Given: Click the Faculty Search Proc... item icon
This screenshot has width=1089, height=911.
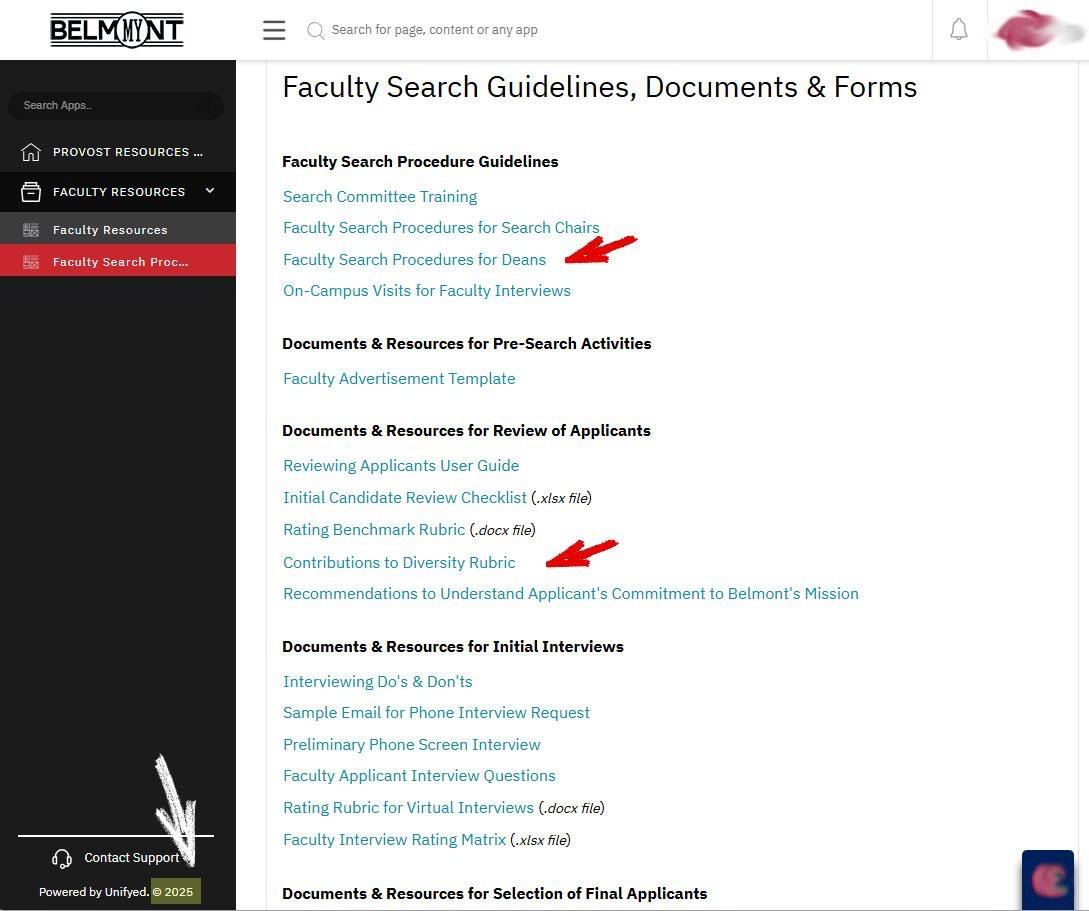Looking at the screenshot, I should coord(31,262).
